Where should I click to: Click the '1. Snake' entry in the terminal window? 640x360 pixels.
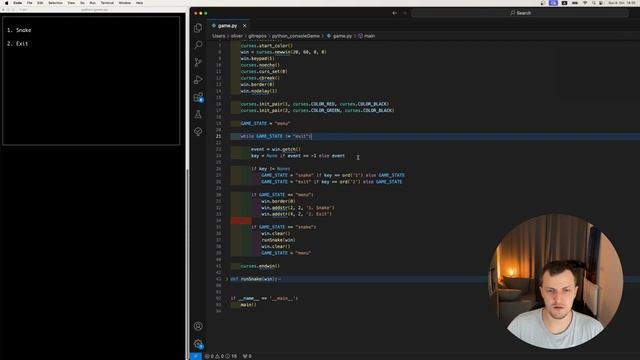[19, 30]
